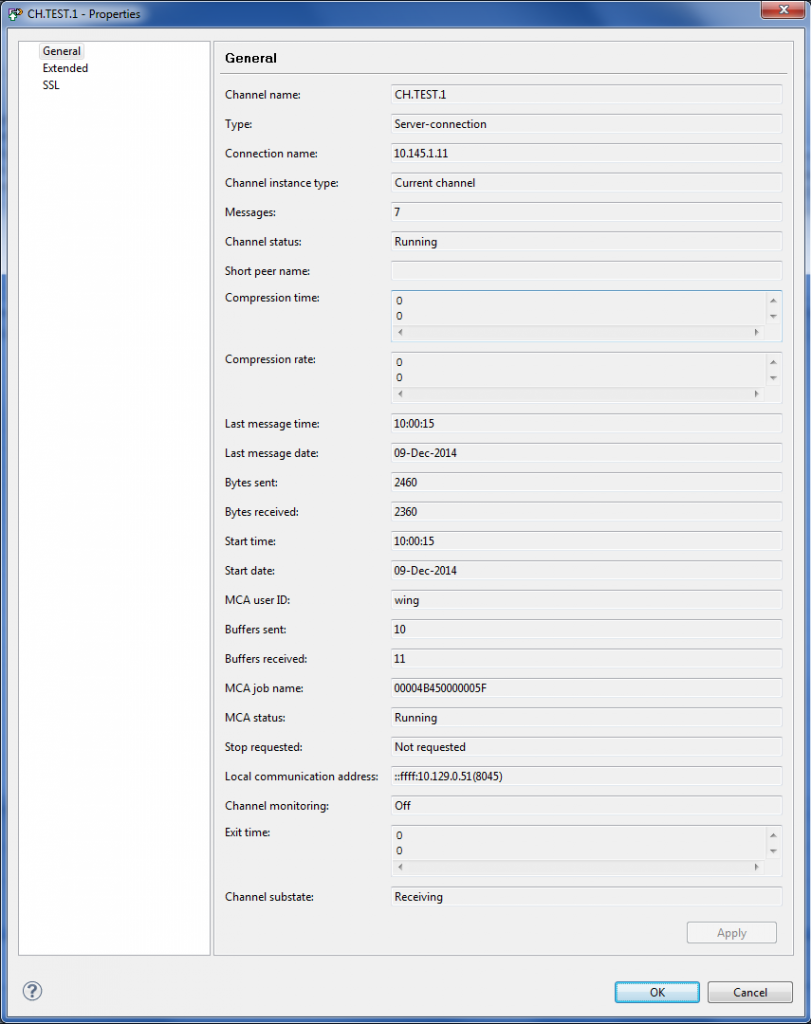Click the Compression time label
The image size is (811, 1024).
[x=272, y=297]
